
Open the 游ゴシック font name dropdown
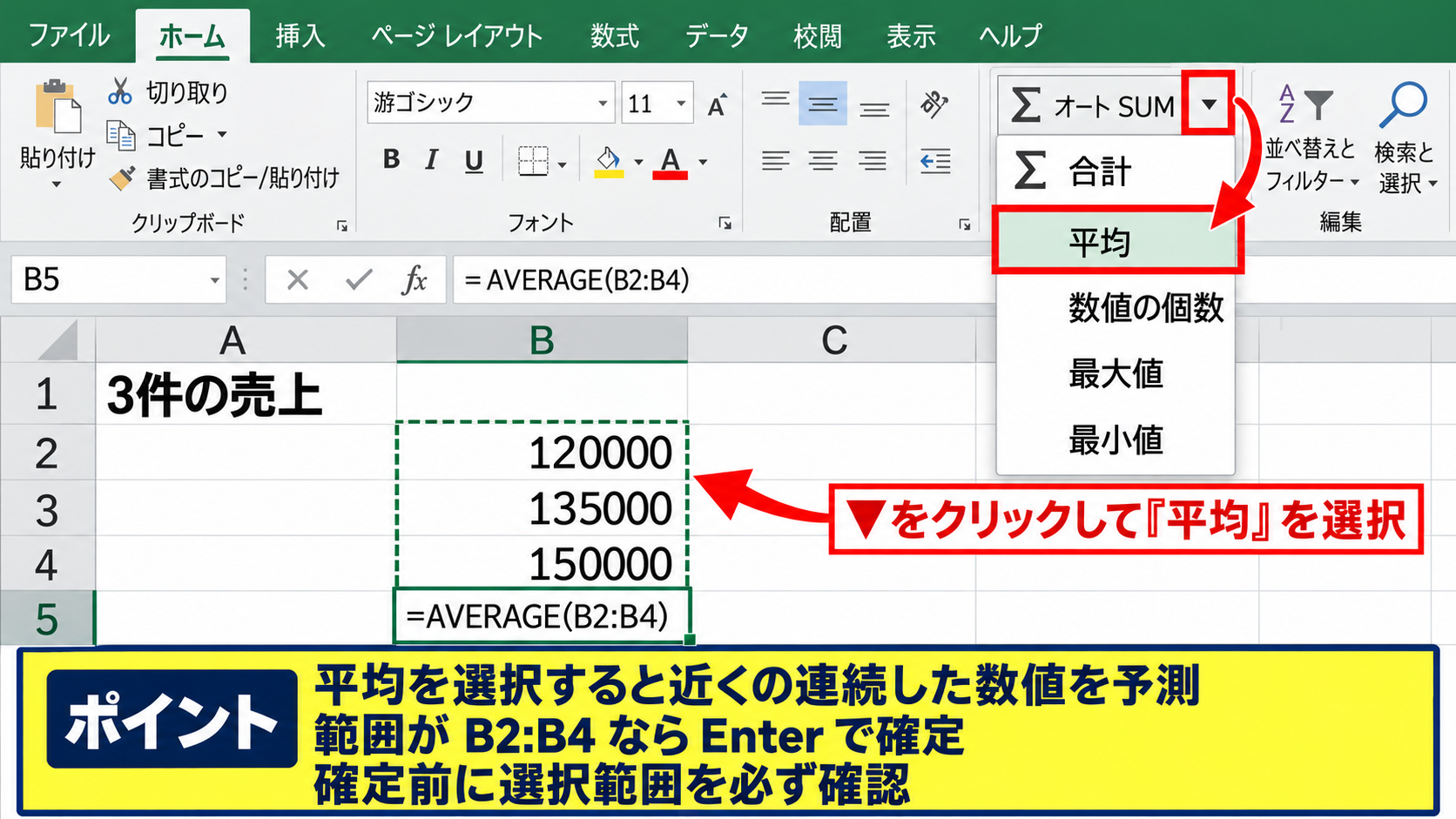click(x=603, y=104)
